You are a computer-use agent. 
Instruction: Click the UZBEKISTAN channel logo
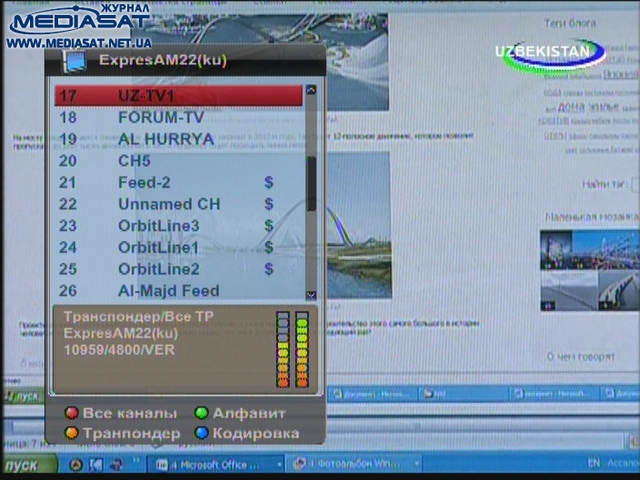pyautogui.click(x=550, y=54)
